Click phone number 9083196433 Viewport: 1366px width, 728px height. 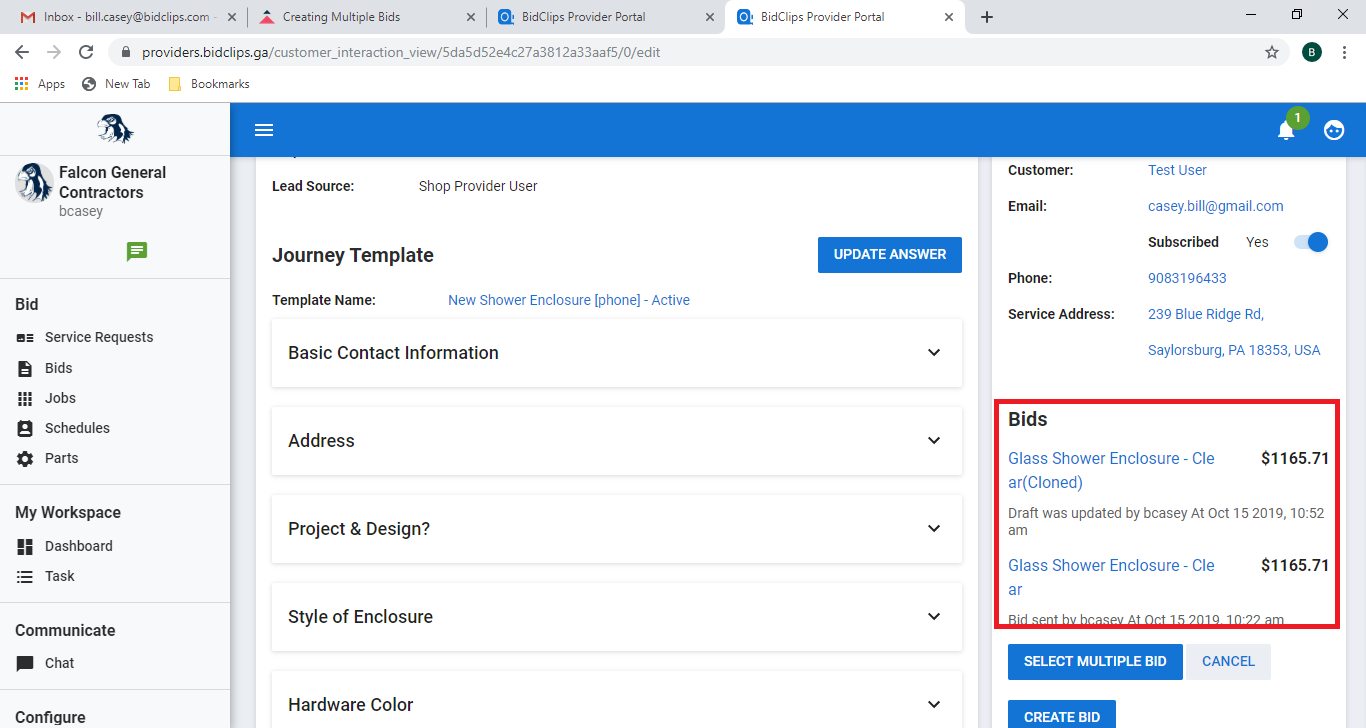pyautogui.click(x=1187, y=278)
